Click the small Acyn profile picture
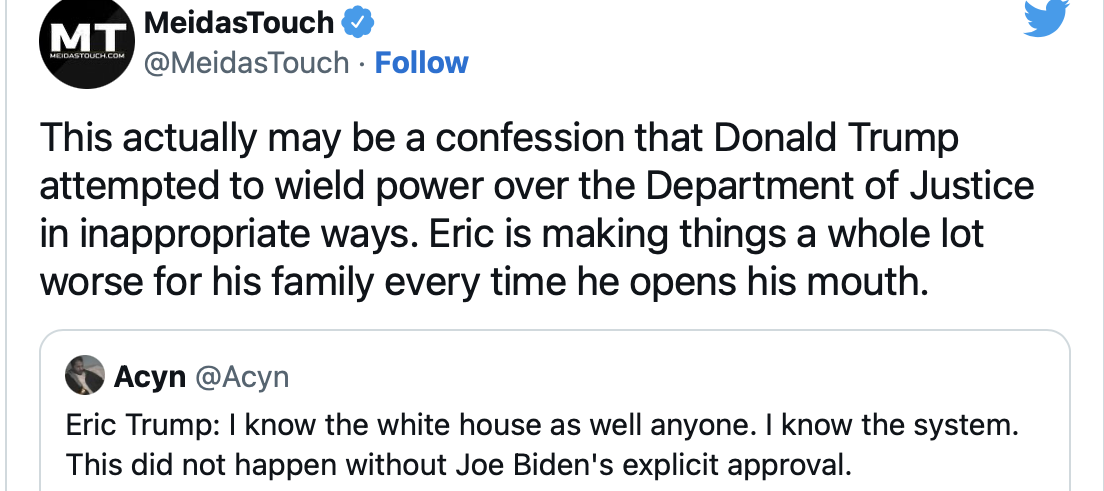This screenshot has width=1104, height=491. tap(86, 377)
